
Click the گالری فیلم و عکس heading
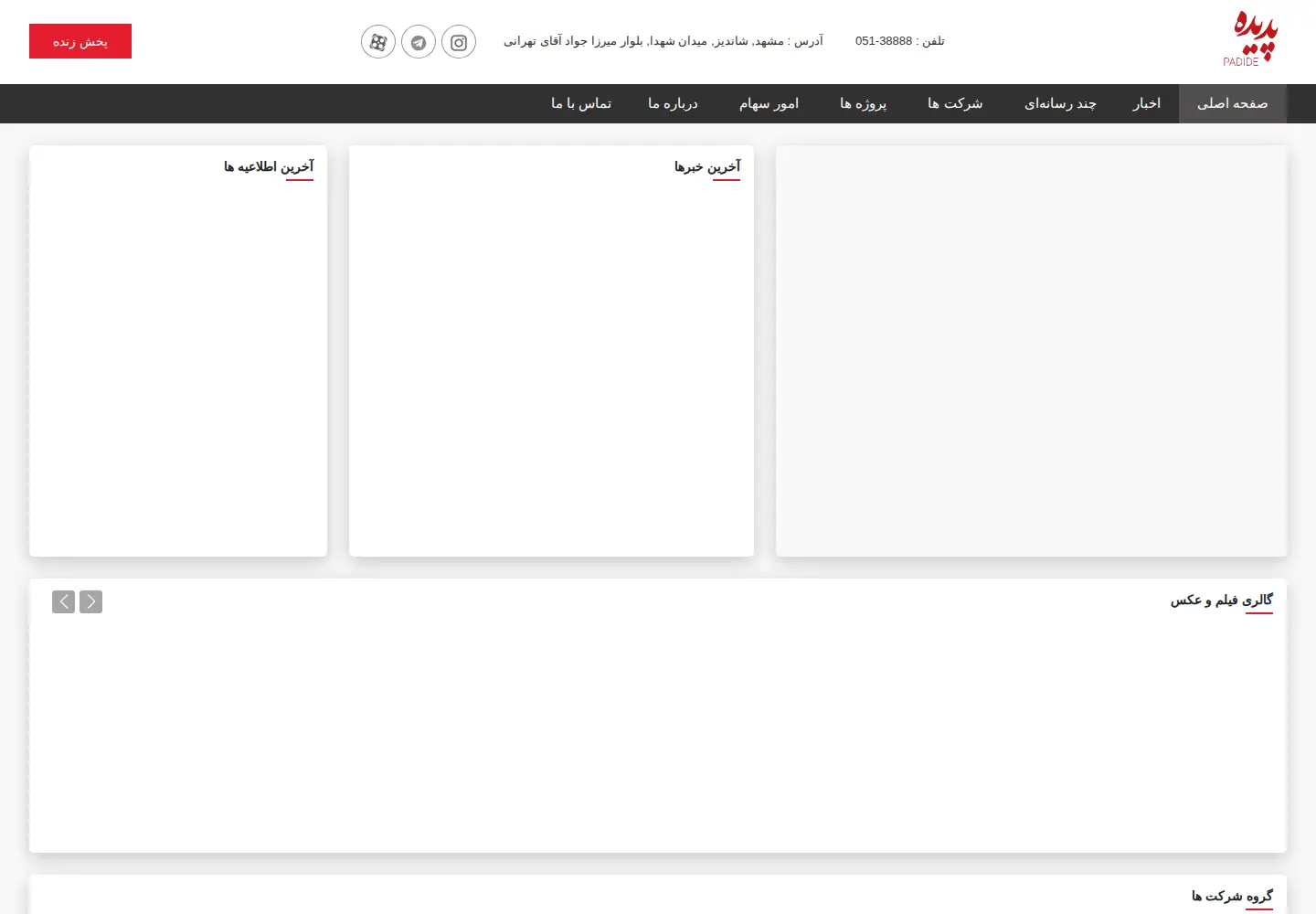click(1222, 600)
